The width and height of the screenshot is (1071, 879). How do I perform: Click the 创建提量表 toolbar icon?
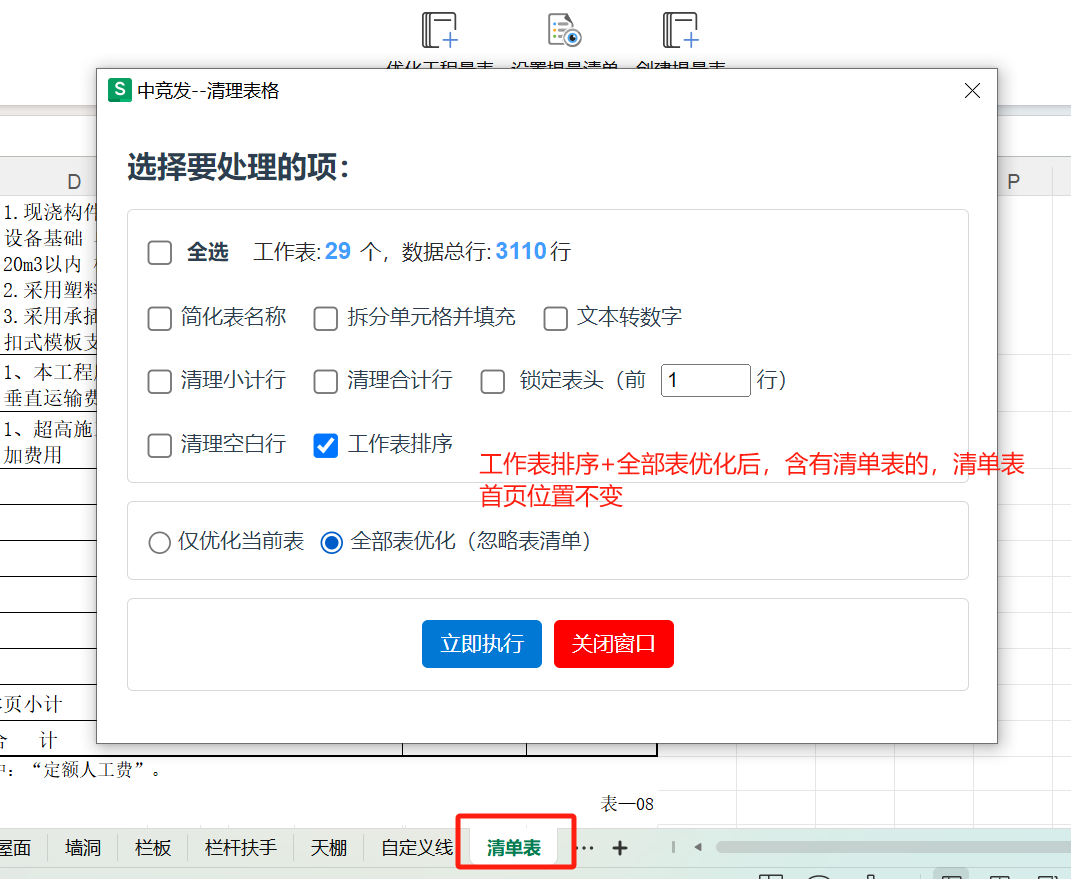click(x=680, y=32)
